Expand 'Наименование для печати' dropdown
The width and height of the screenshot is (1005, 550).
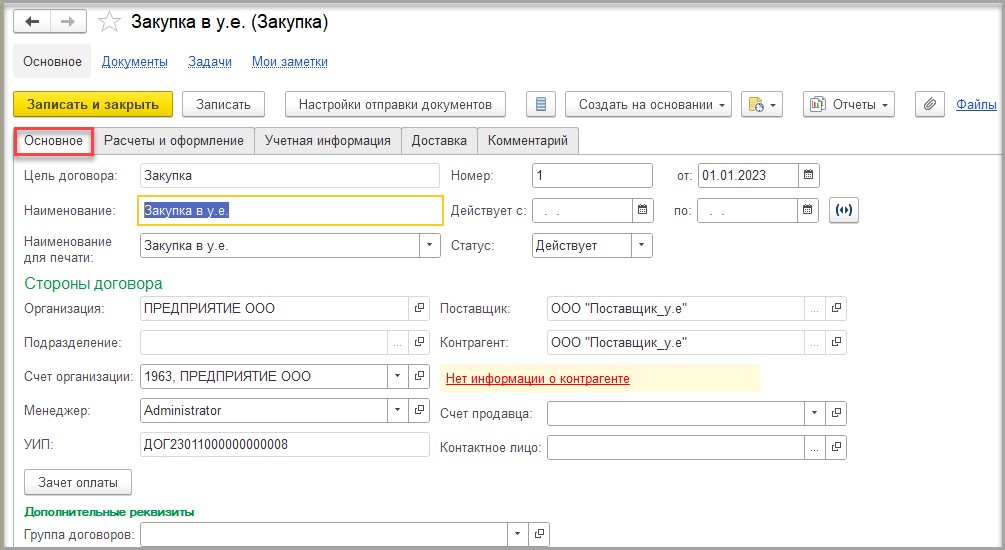click(x=428, y=245)
